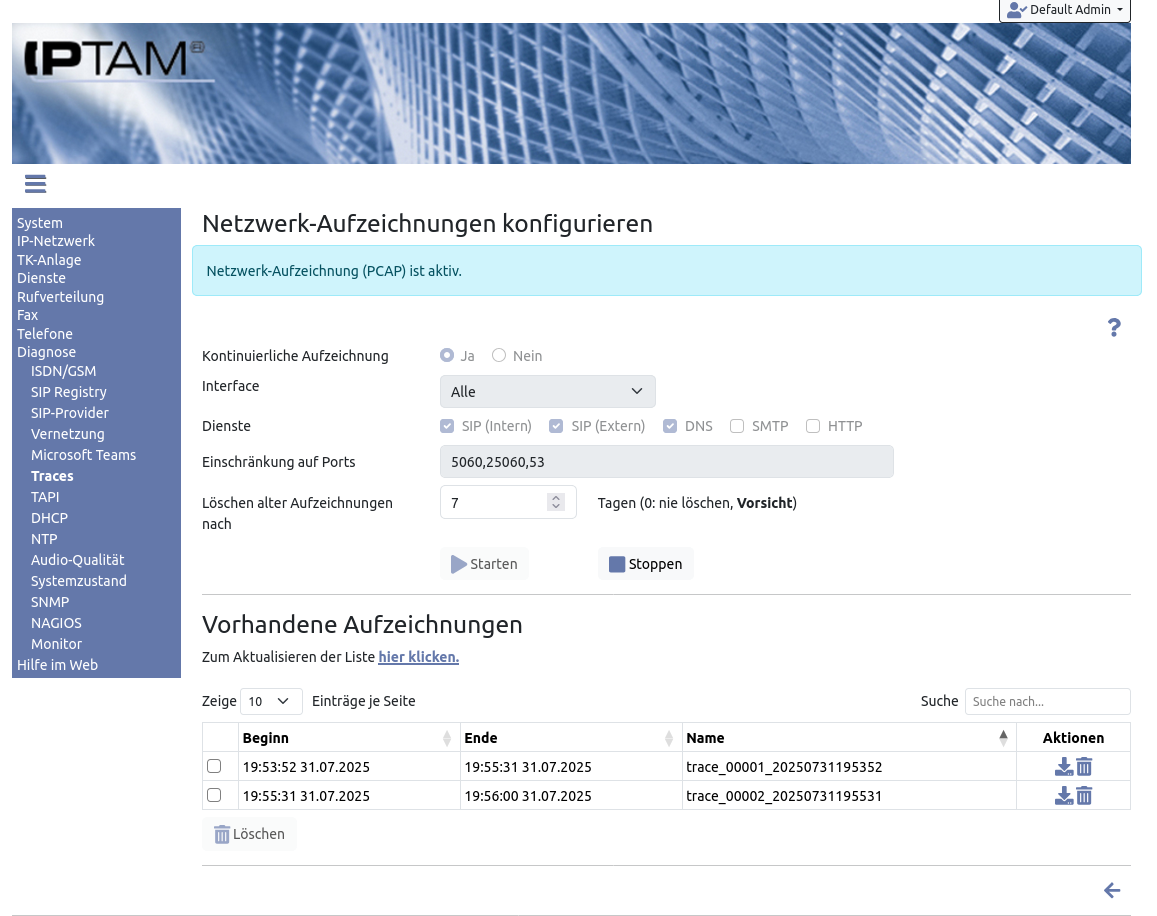Delete trace_00002_20250731195531 via trash icon
Screen dimensions: 1157x916
pos(1084,796)
